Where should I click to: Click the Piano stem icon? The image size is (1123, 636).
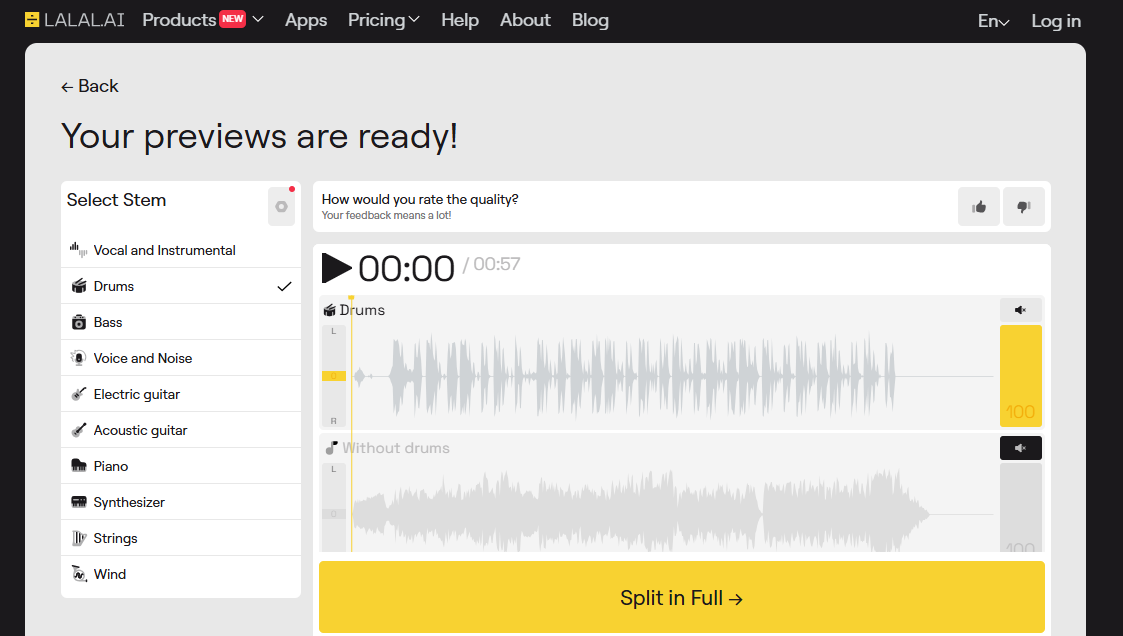coord(79,466)
